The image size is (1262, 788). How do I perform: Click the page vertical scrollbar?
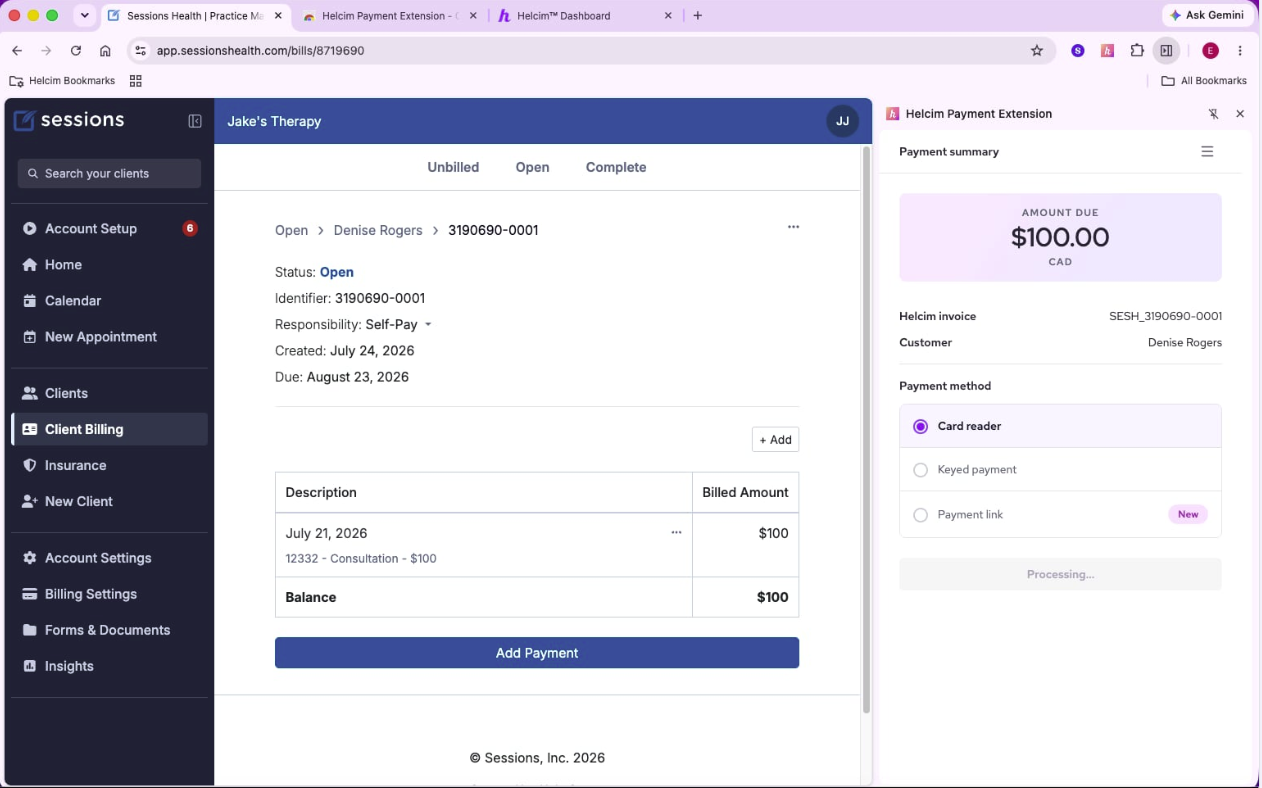(866, 430)
